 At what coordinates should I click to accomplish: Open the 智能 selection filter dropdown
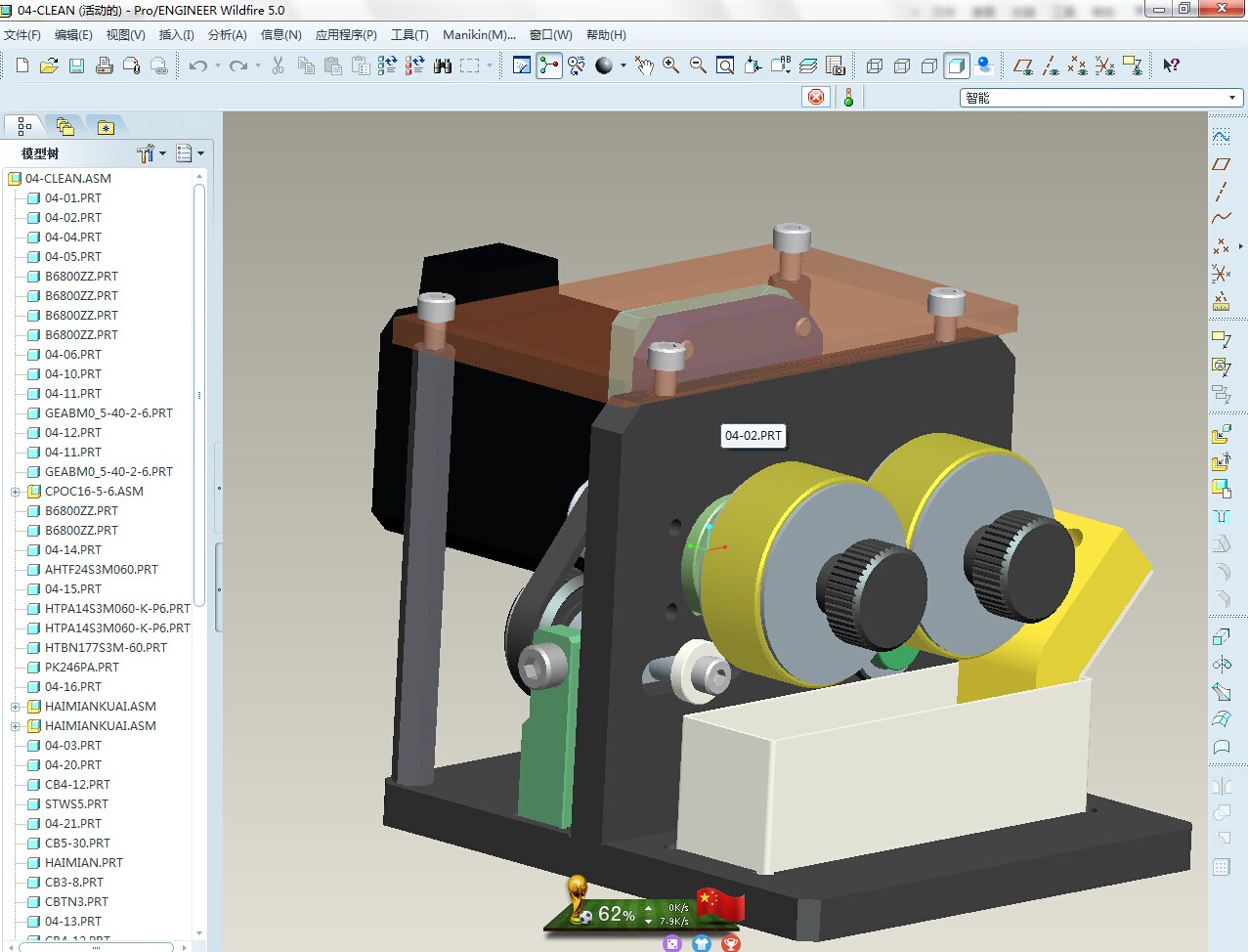(x=1232, y=97)
